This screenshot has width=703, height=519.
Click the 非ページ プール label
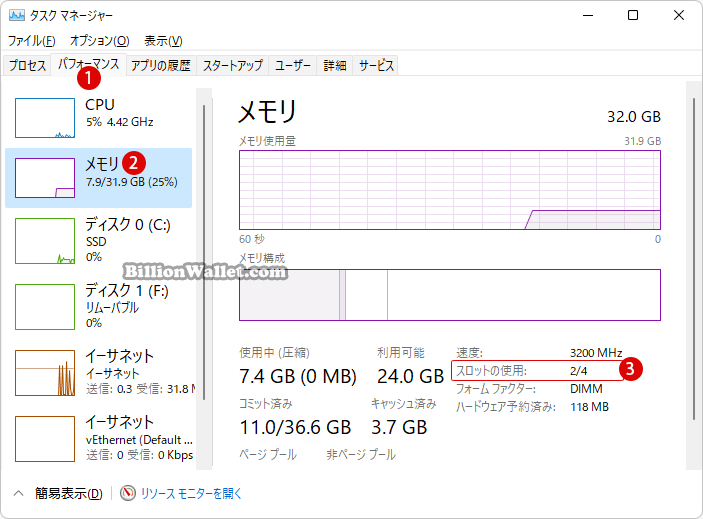pos(361,454)
